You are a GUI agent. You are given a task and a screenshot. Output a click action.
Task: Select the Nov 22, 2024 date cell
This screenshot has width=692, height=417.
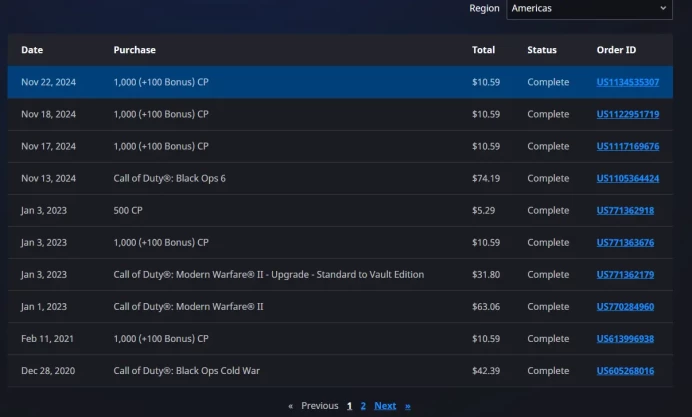click(x=48, y=82)
